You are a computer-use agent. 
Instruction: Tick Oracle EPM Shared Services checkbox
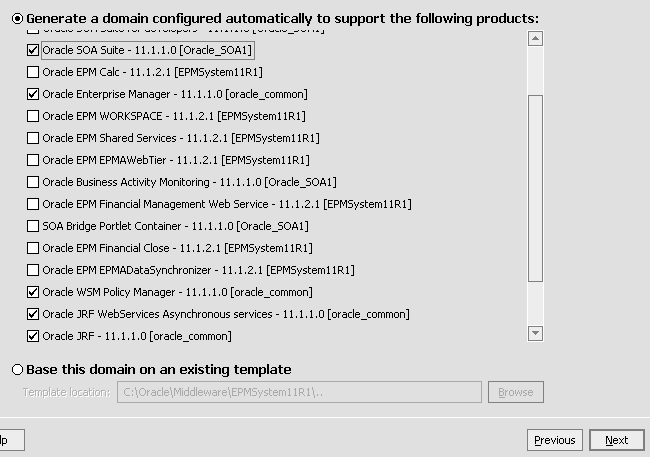coord(34,138)
